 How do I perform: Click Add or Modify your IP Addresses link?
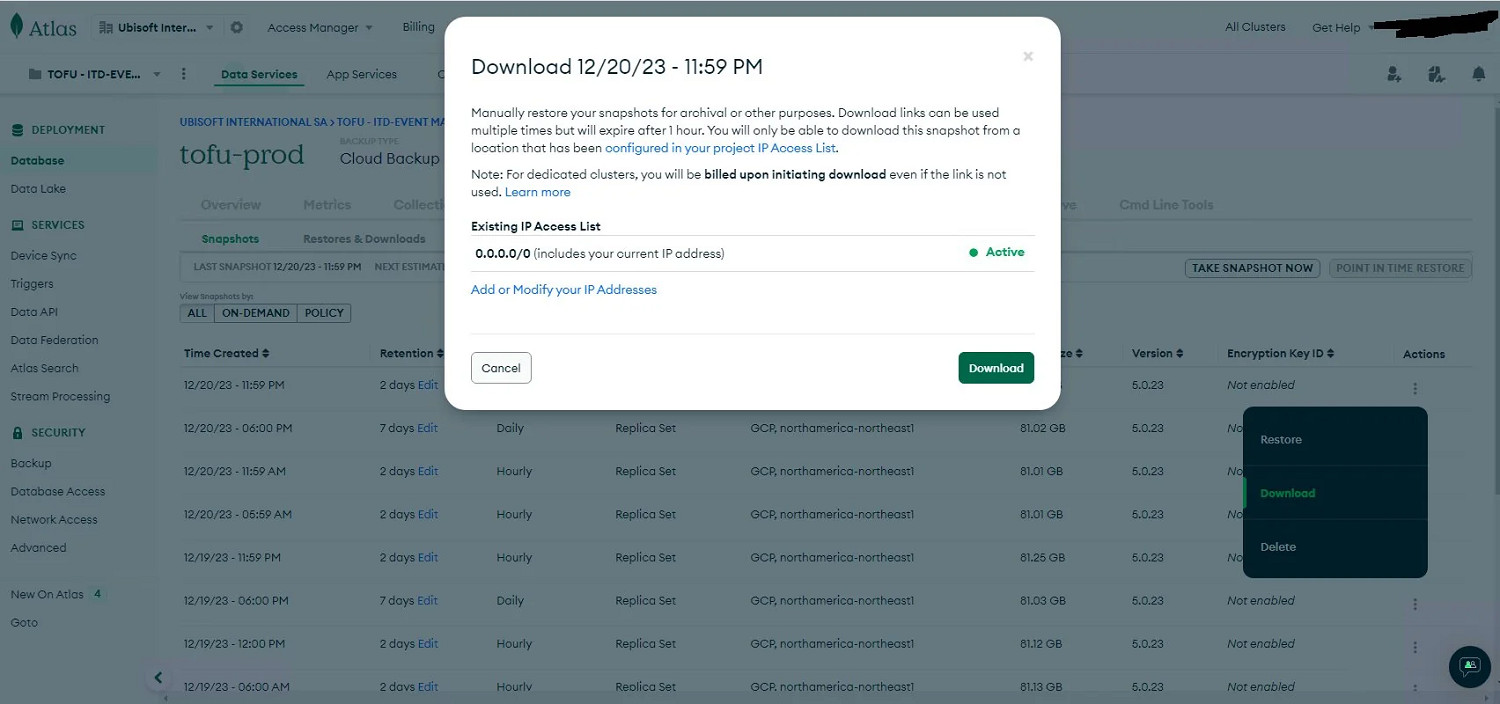pyautogui.click(x=564, y=290)
